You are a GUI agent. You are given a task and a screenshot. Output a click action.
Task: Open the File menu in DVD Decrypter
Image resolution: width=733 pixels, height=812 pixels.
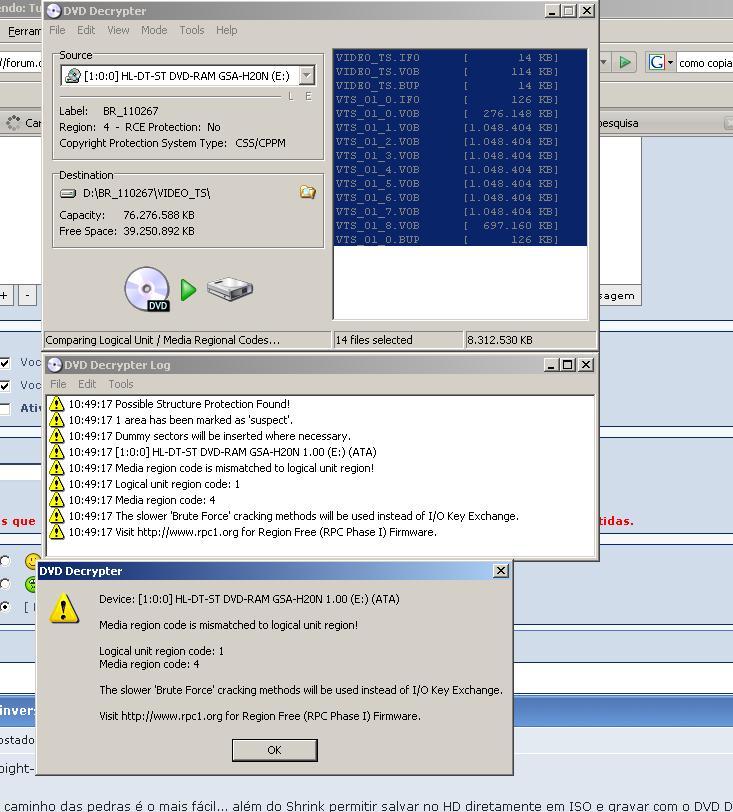pyautogui.click(x=58, y=30)
